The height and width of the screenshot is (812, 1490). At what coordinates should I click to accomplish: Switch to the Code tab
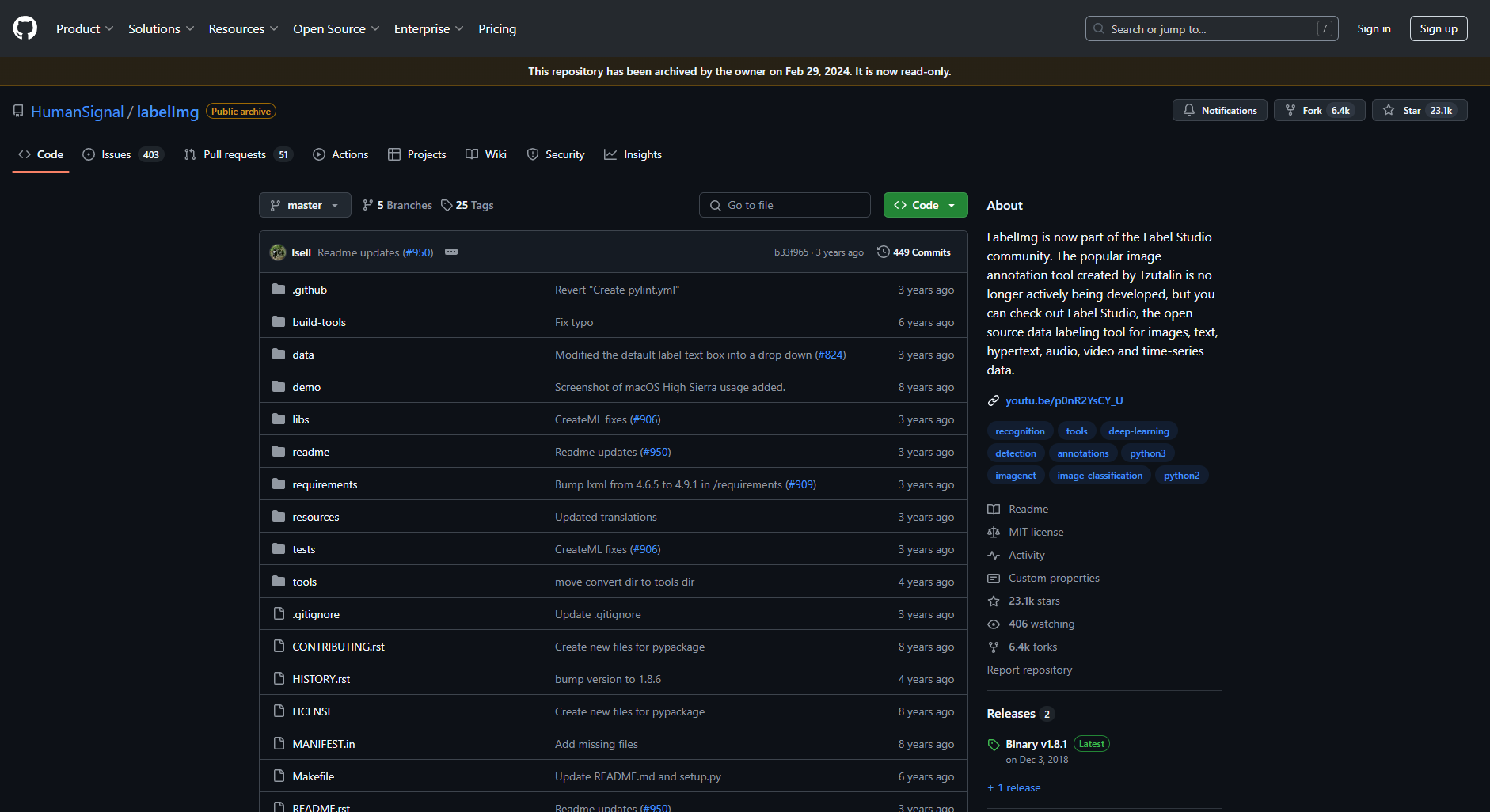click(x=40, y=154)
